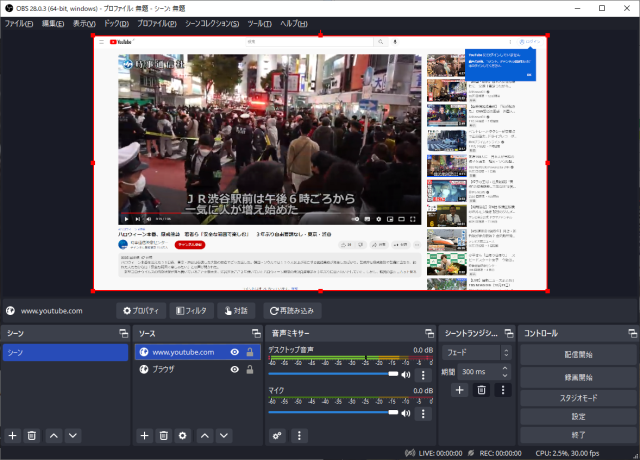Click YouTube search magnifier in preview
640x460 pixels.
coord(380,42)
